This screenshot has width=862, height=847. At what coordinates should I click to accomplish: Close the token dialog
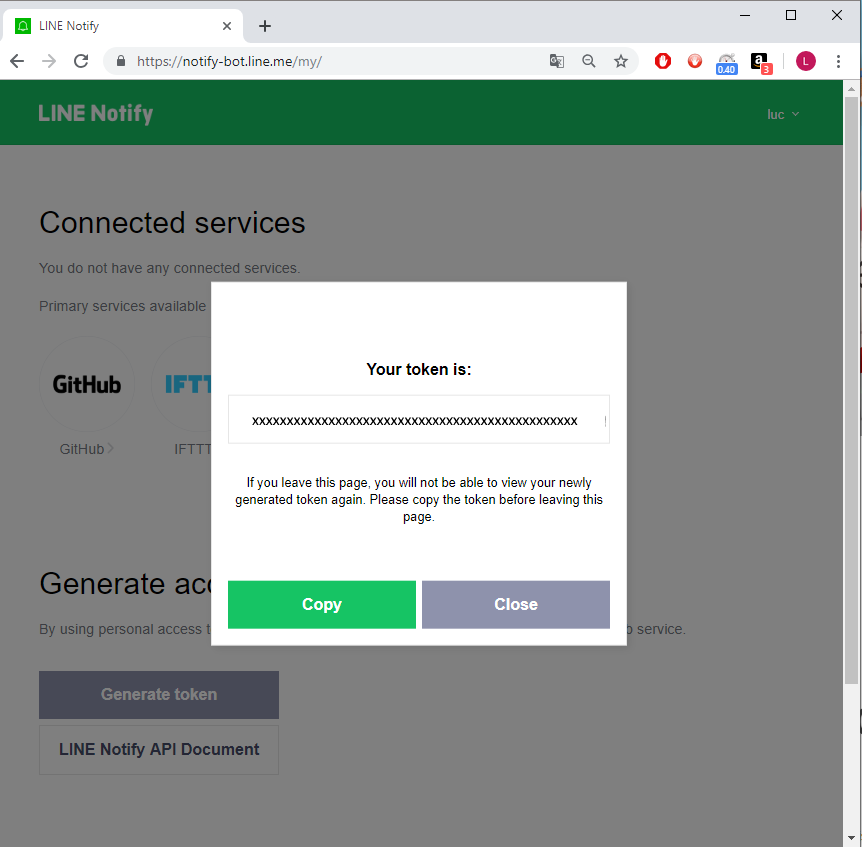pos(516,604)
